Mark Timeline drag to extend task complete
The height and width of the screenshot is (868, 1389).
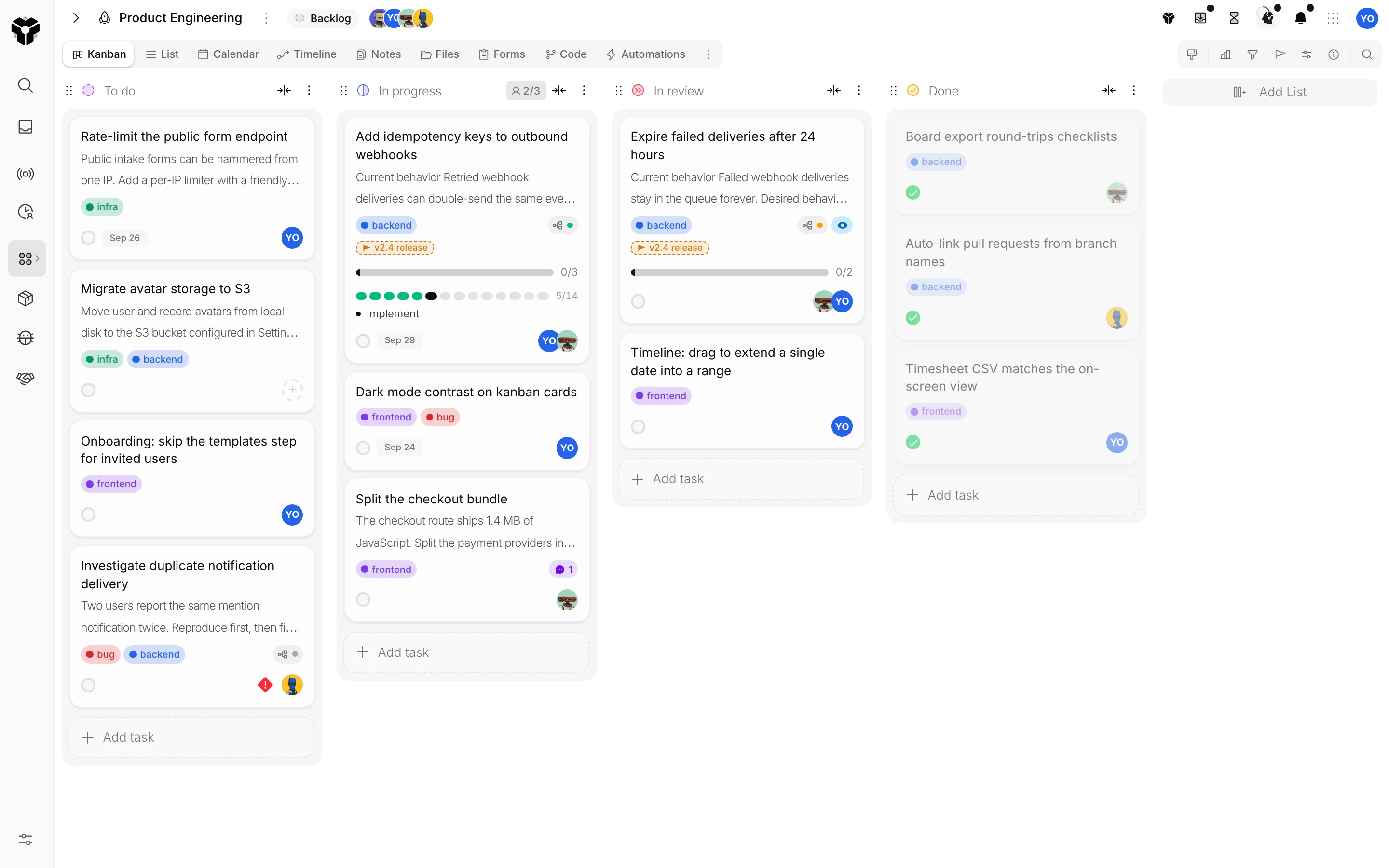638,427
